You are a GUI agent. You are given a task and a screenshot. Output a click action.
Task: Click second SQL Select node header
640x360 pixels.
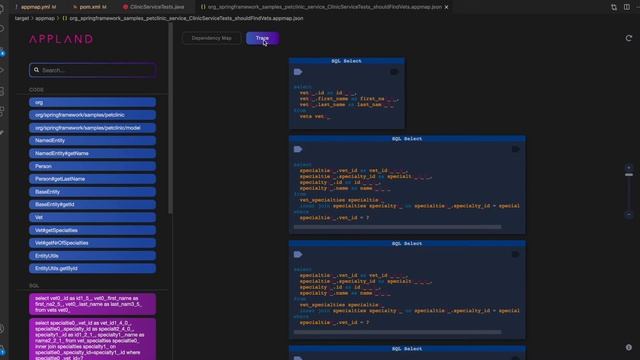tap(407, 139)
